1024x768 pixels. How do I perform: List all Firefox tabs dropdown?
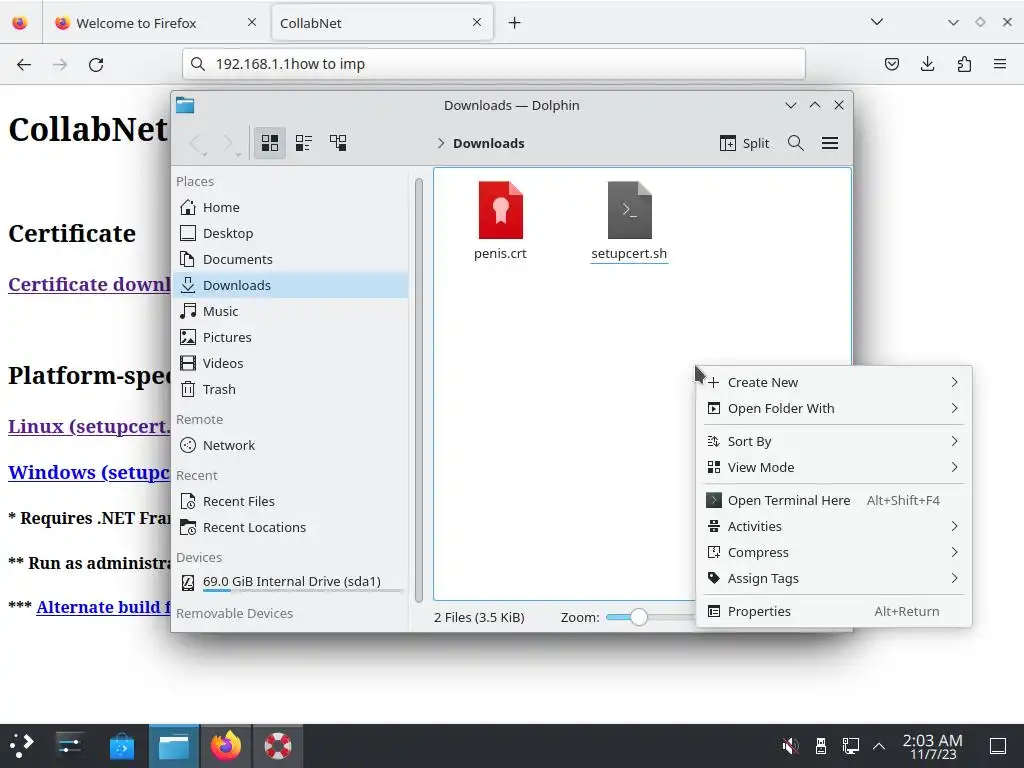pos(876,22)
